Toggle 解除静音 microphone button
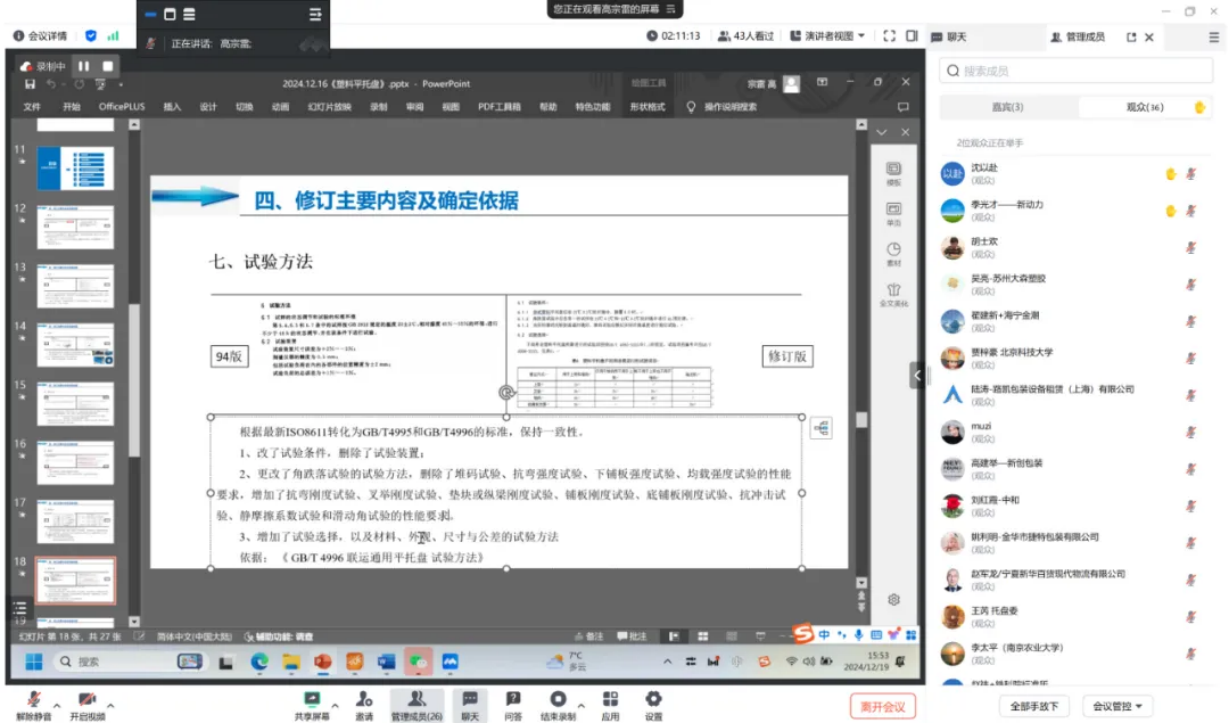Image resolution: width=1230 pixels, height=723 pixels. point(34,699)
